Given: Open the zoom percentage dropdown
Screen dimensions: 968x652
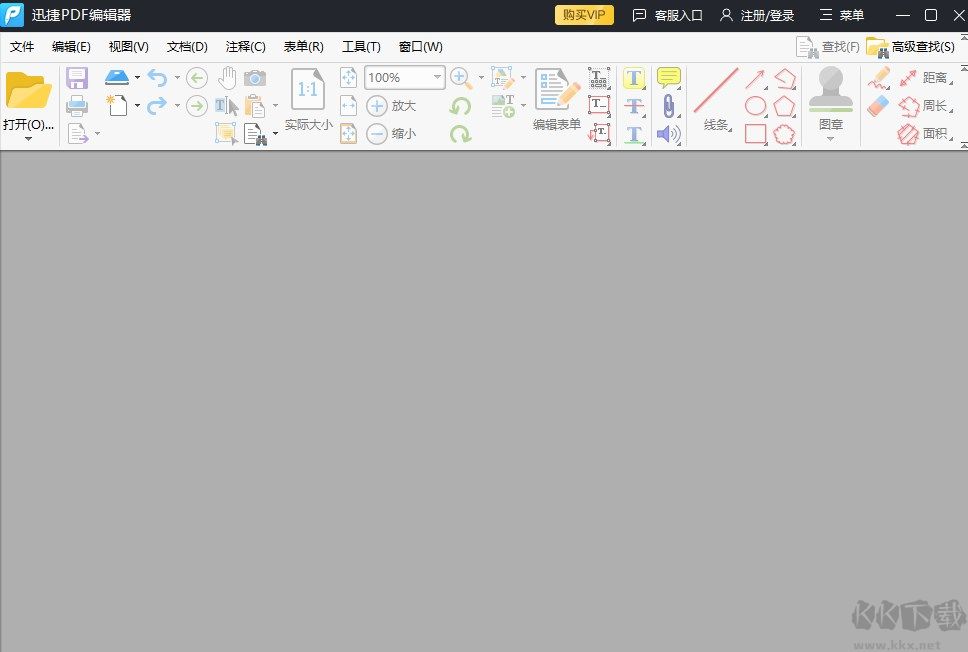Looking at the screenshot, I should pos(437,77).
